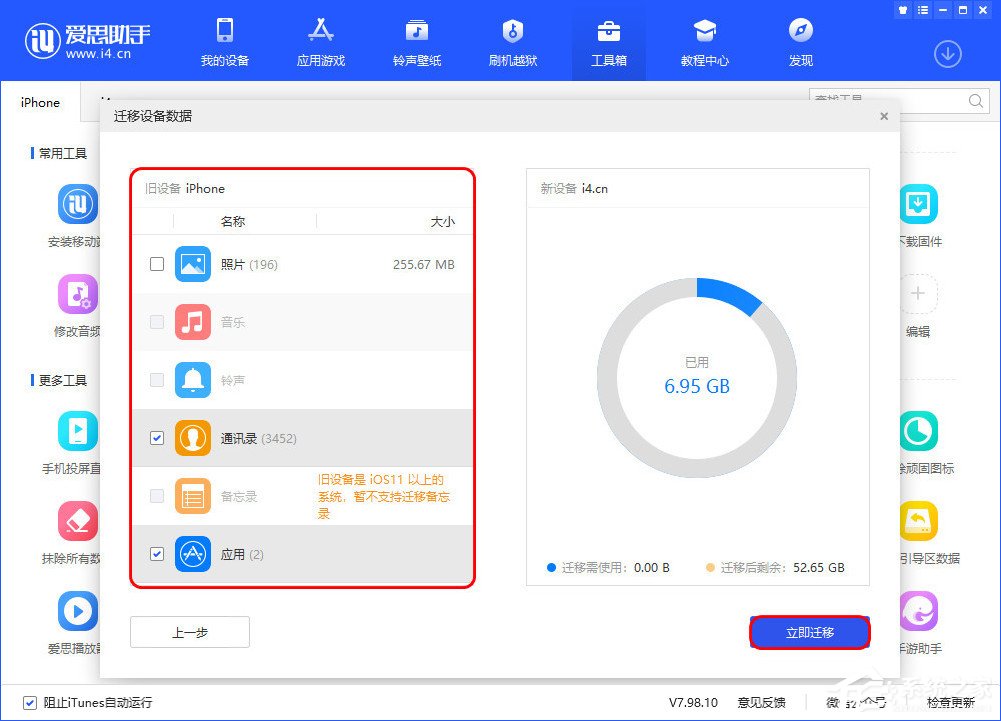This screenshot has width=1001, height=721.
Task: Go back using the 上一步 button
Action: pyautogui.click(x=189, y=631)
